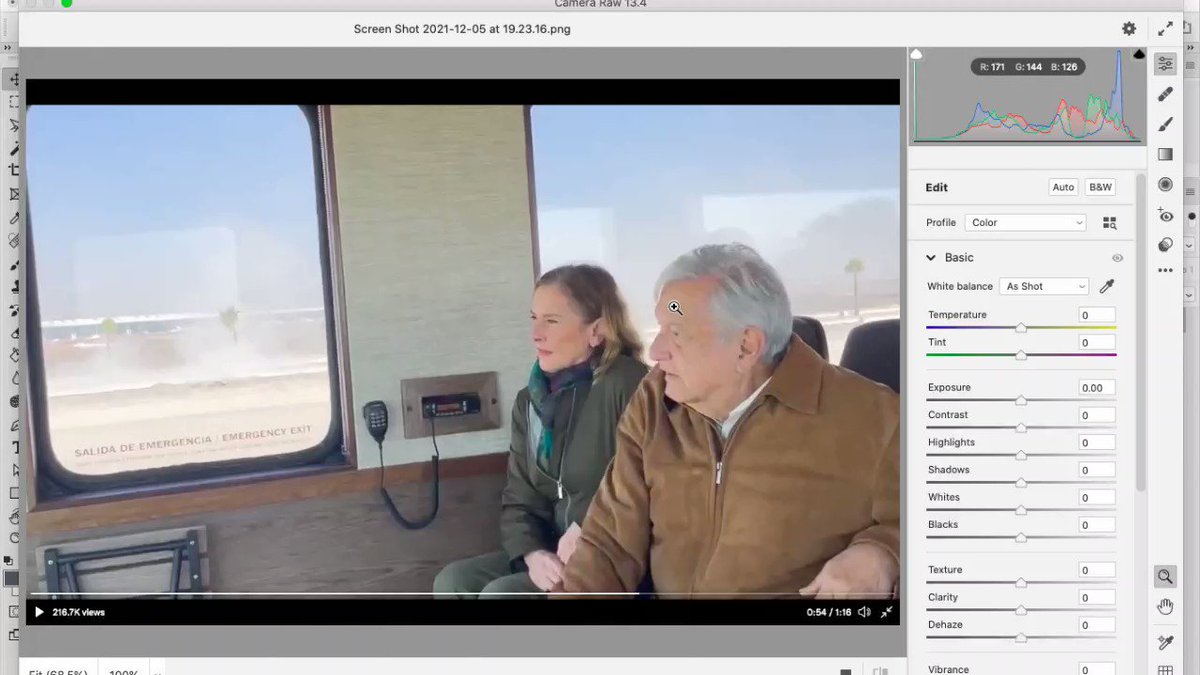This screenshot has width=1200, height=675.
Task: Open White balance As Shot dropdown
Action: click(1044, 286)
